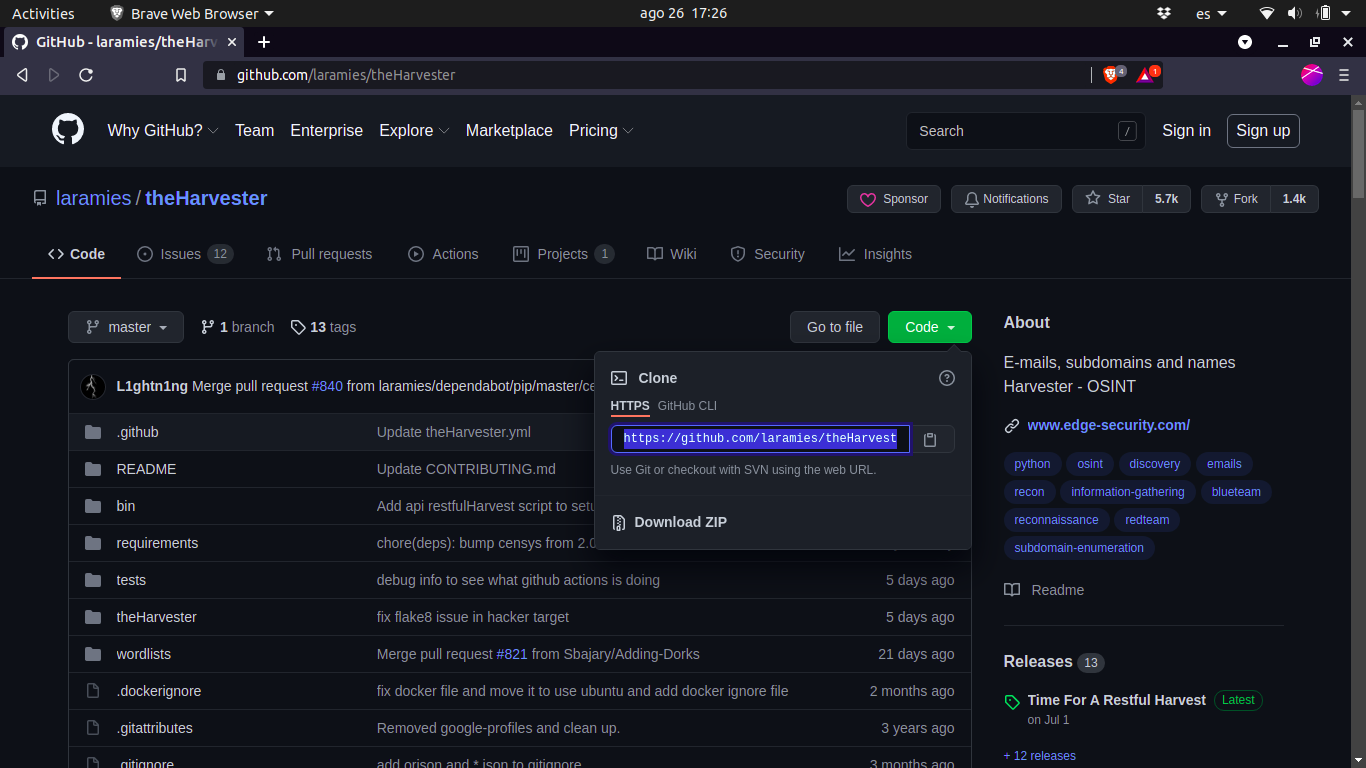Click the folder icon beside wordlists

coord(93,654)
